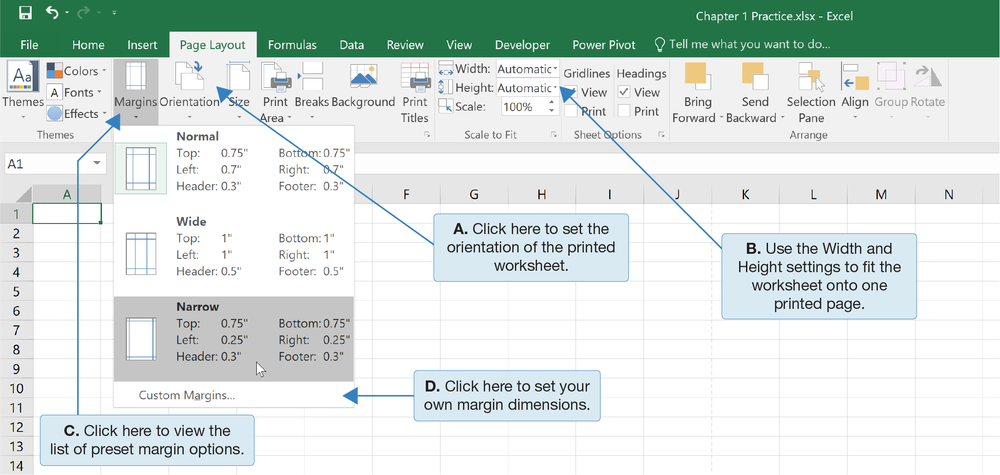The image size is (1000, 475).
Task: Open the File tab
Action: (29, 45)
